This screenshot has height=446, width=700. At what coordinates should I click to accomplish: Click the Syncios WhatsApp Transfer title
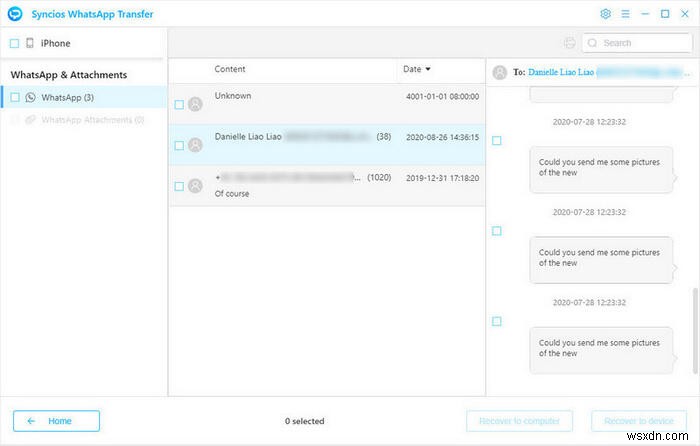[x=92, y=14]
